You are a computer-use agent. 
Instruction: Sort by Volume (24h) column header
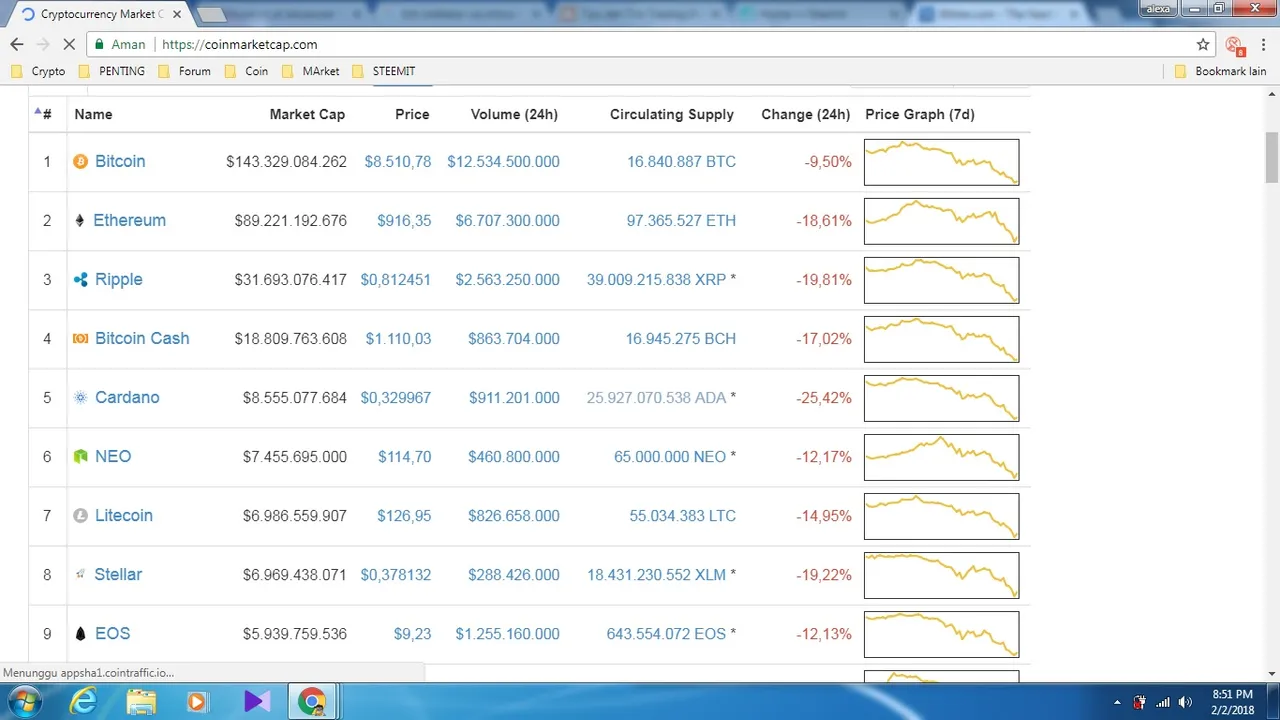click(x=514, y=114)
